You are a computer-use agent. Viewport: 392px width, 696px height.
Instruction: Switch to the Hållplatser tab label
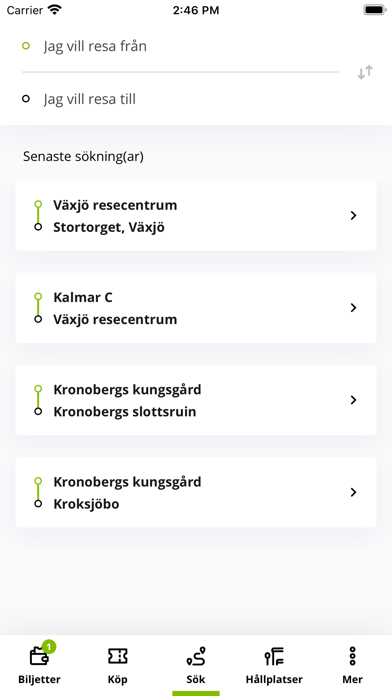pyautogui.click(x=274, y=679)
